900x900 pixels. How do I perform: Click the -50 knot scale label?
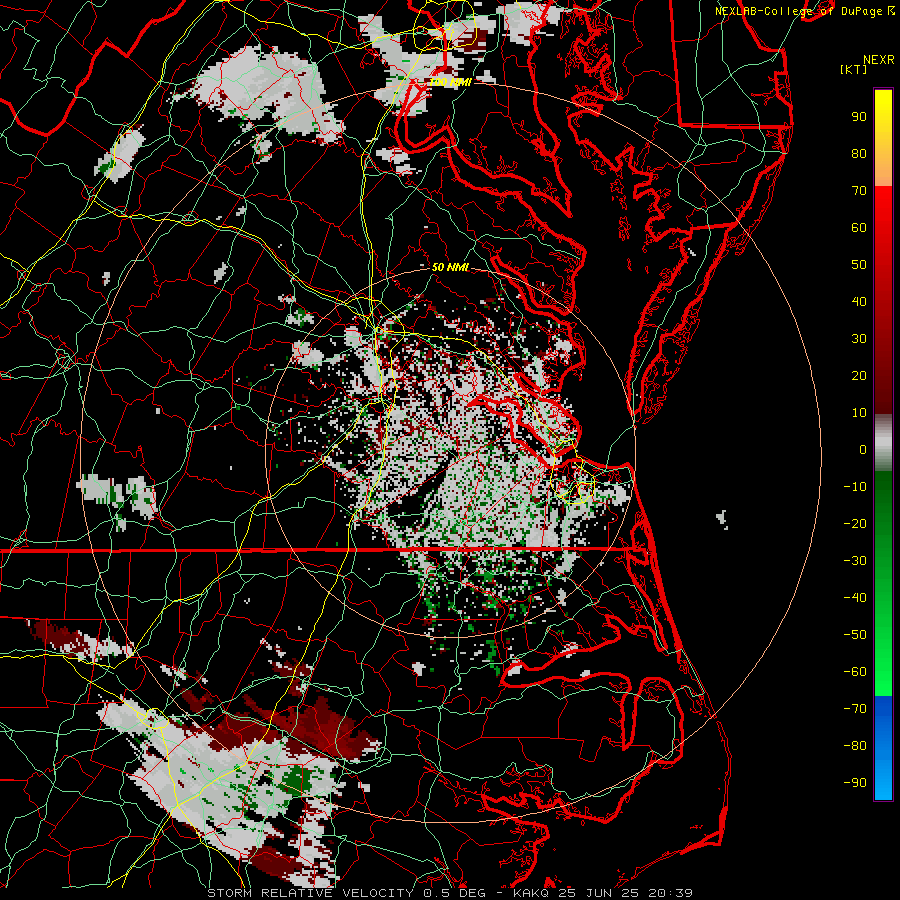point(855,635)
